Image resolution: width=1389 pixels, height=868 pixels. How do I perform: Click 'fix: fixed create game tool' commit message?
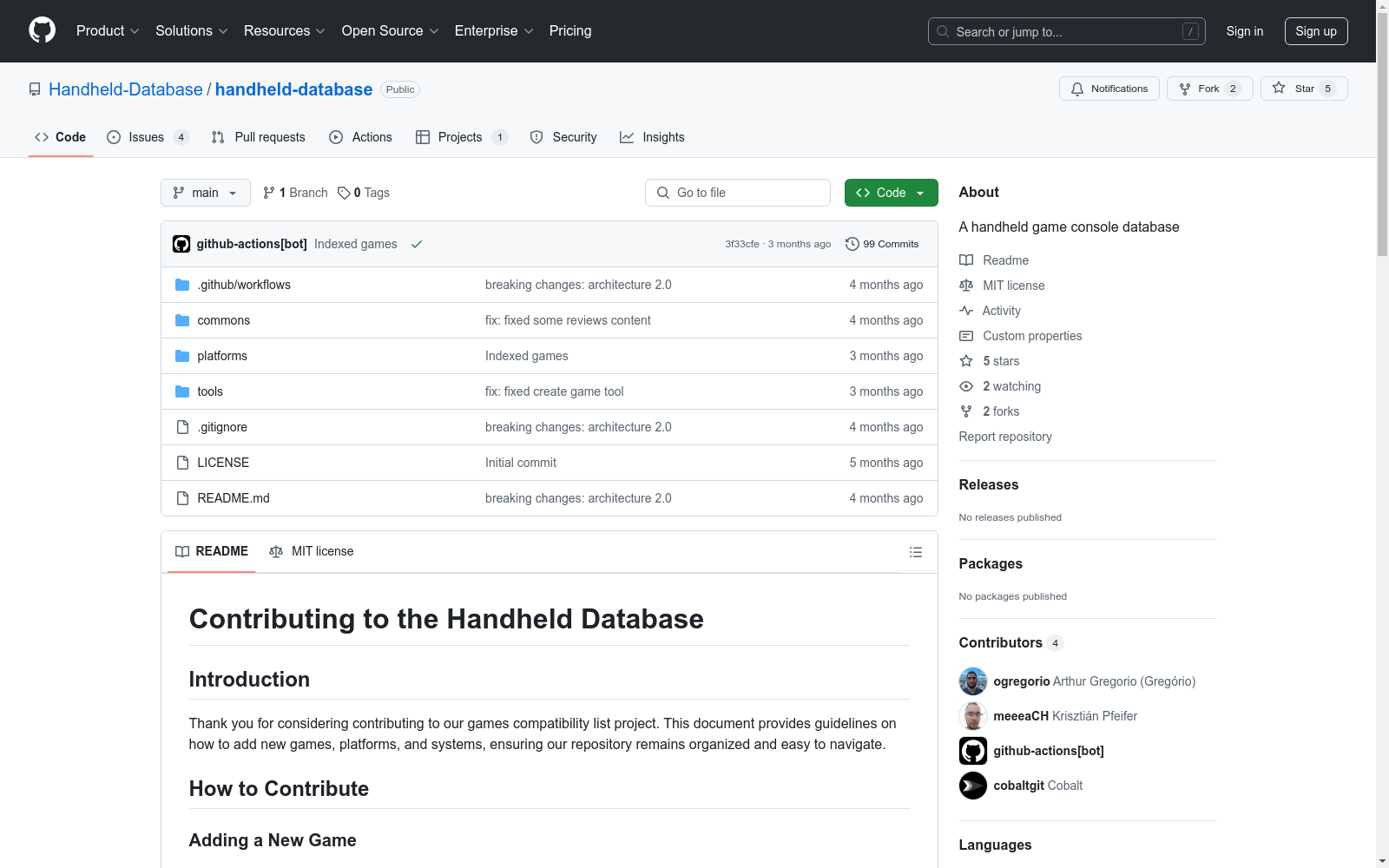click(x=555, y=391)
